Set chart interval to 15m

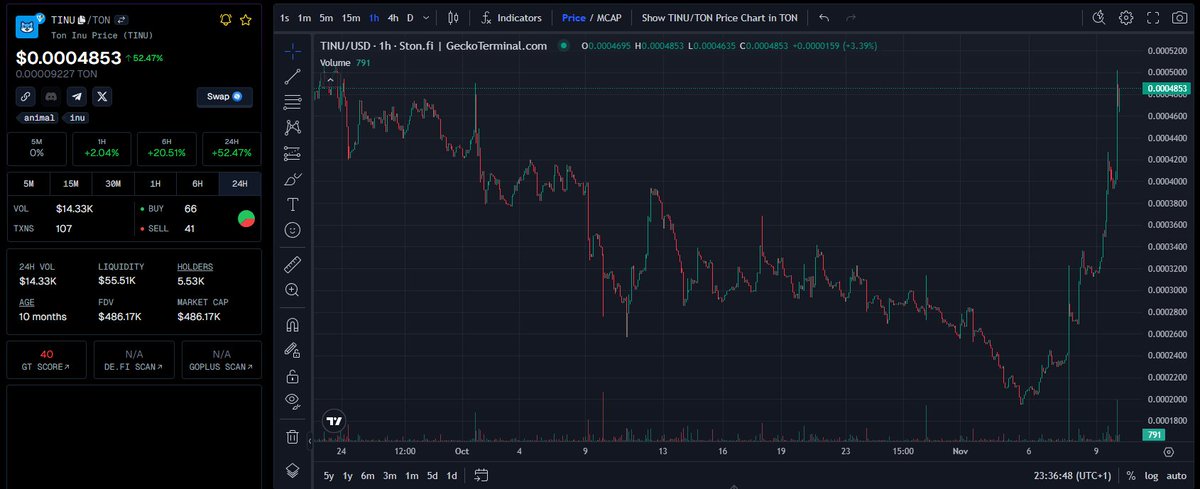point(351,17)
